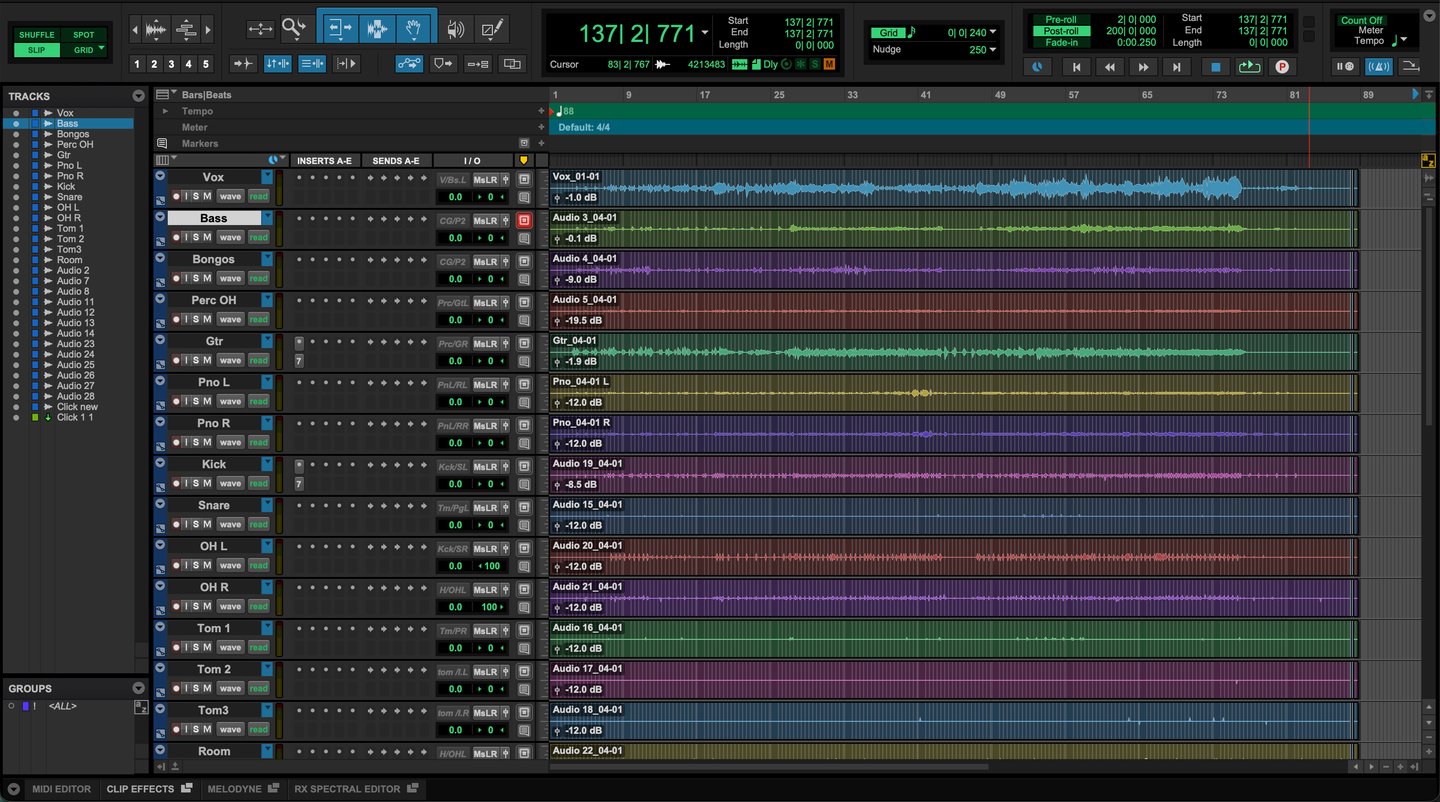This screenshot has width=1440, height=802.
Task: Open the Melodyne tab
Action: pos(234,789)
